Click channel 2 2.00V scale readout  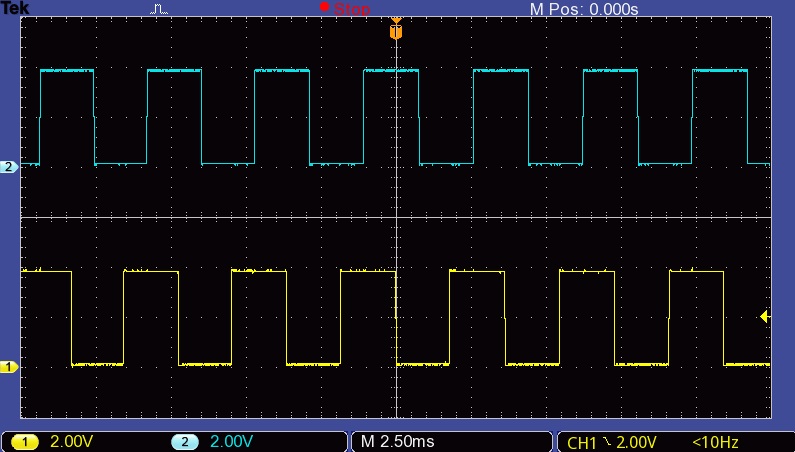pyautogui.click(x=231, y=442)
